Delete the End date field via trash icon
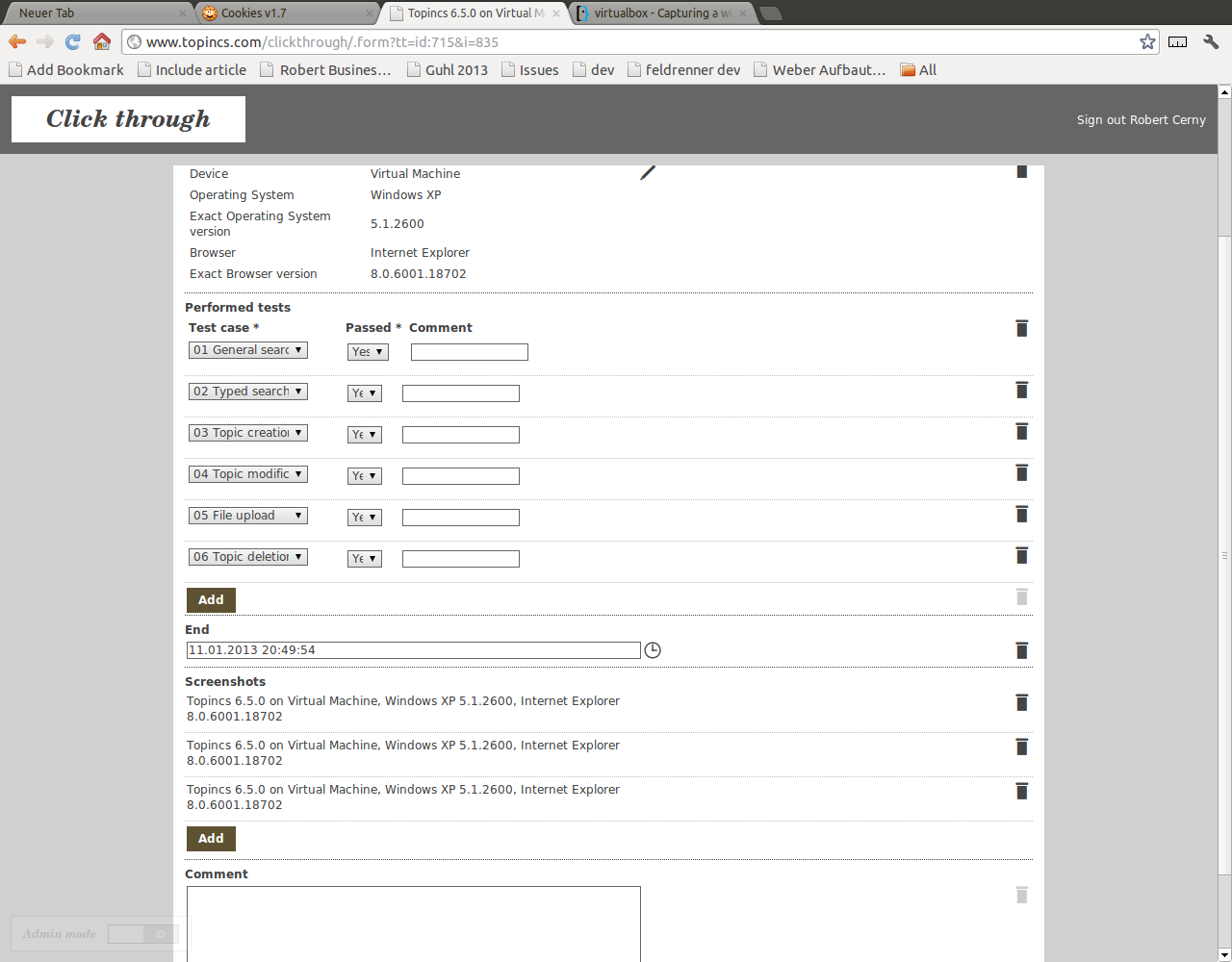Image resolution: width=1232 pixels, height=962 pixels. pyautogui.click(x=1021, y=651)
